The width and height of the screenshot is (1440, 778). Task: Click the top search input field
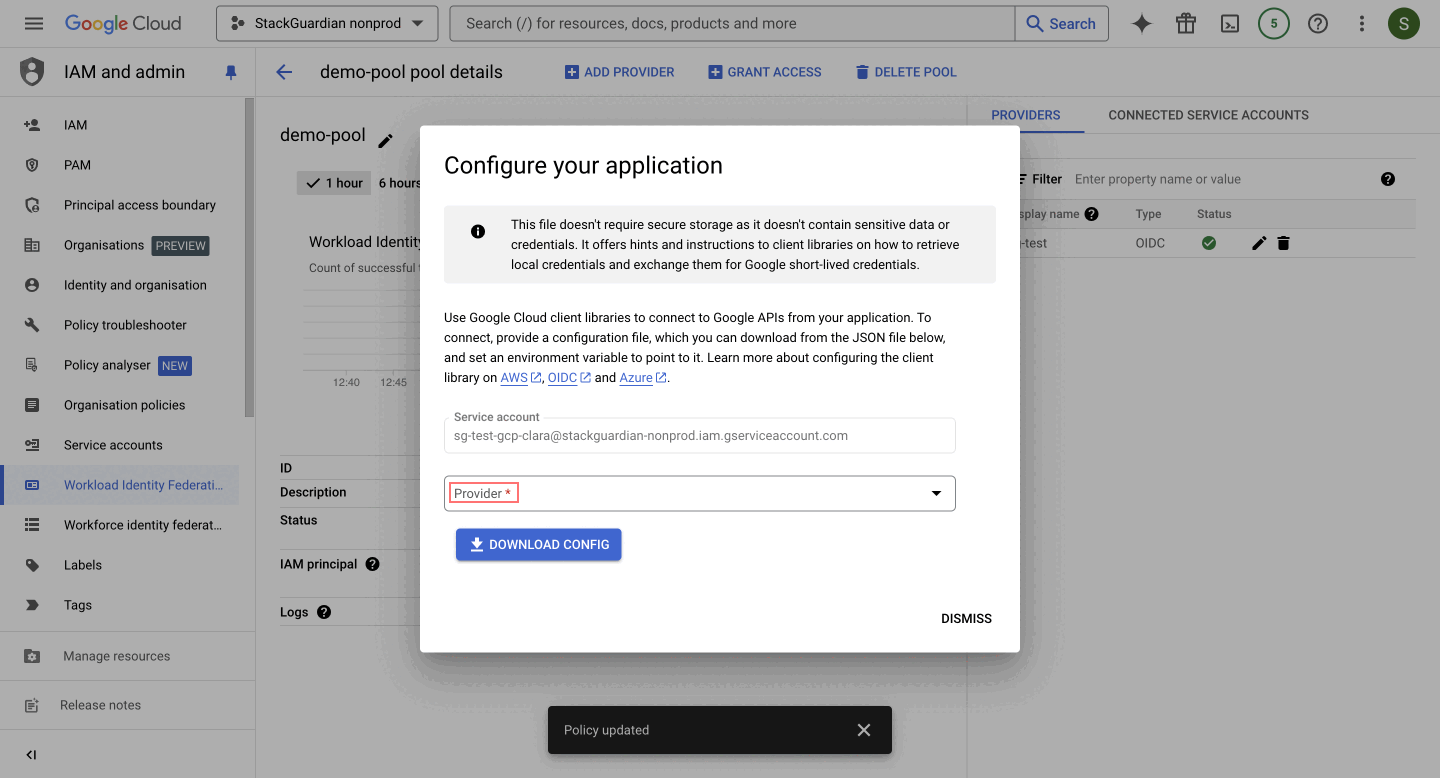(x=730, y=24)
